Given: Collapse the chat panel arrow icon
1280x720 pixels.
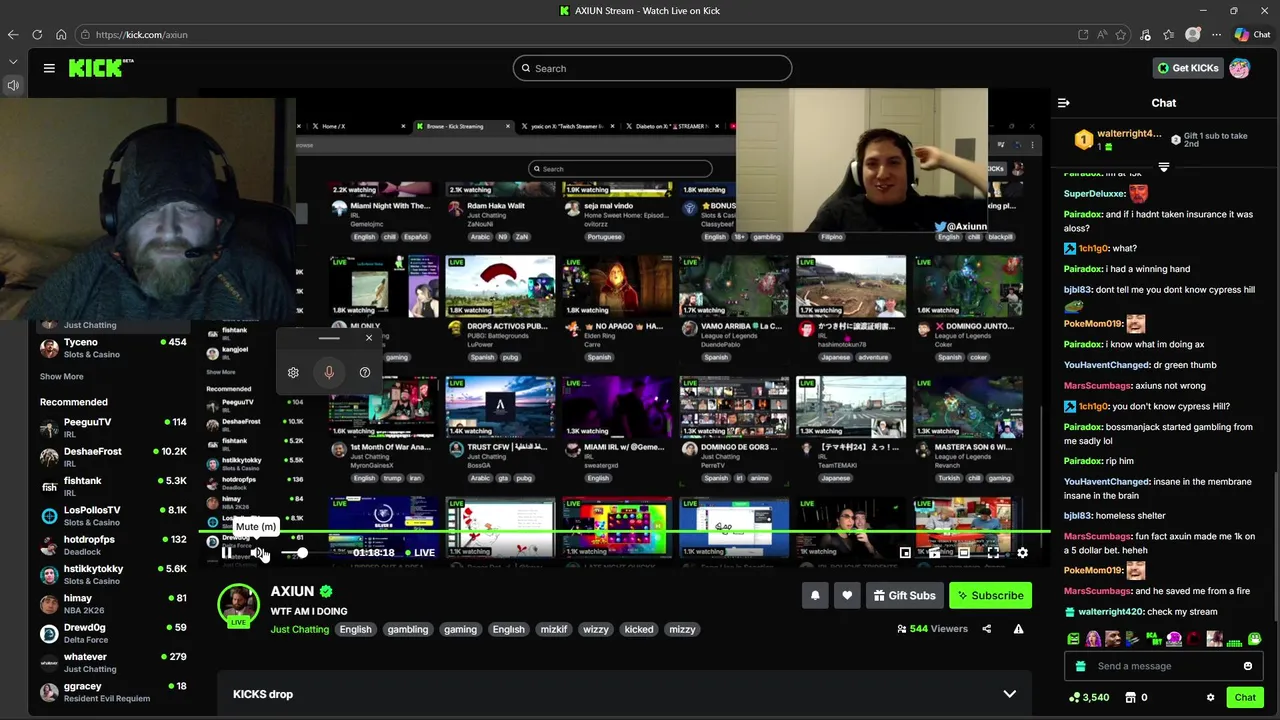Looking at the screenshot, I should (1064, 103).
